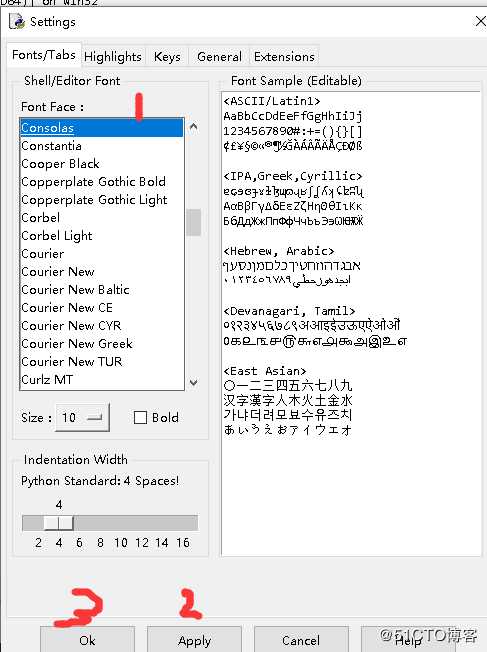Click the <Hebrew, Arabic> sample heading
487x652 pixels.
click(279, 251)
